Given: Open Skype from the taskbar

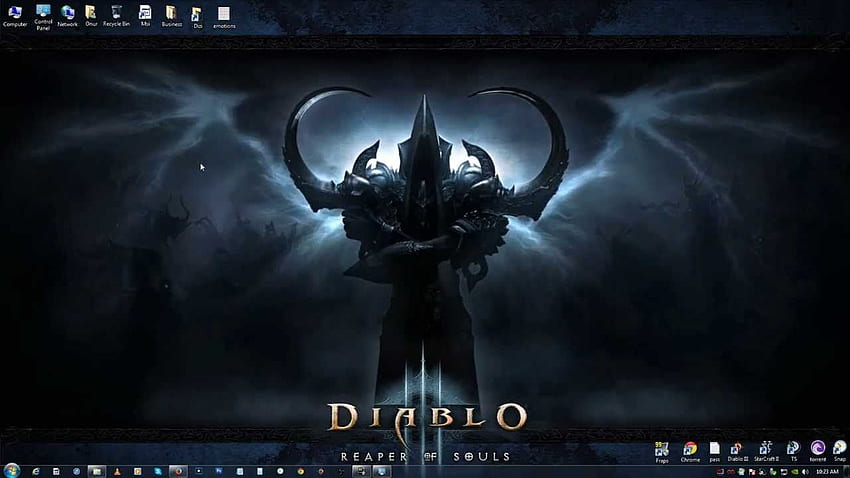Looking at the screenshot, I should point(158,471).
